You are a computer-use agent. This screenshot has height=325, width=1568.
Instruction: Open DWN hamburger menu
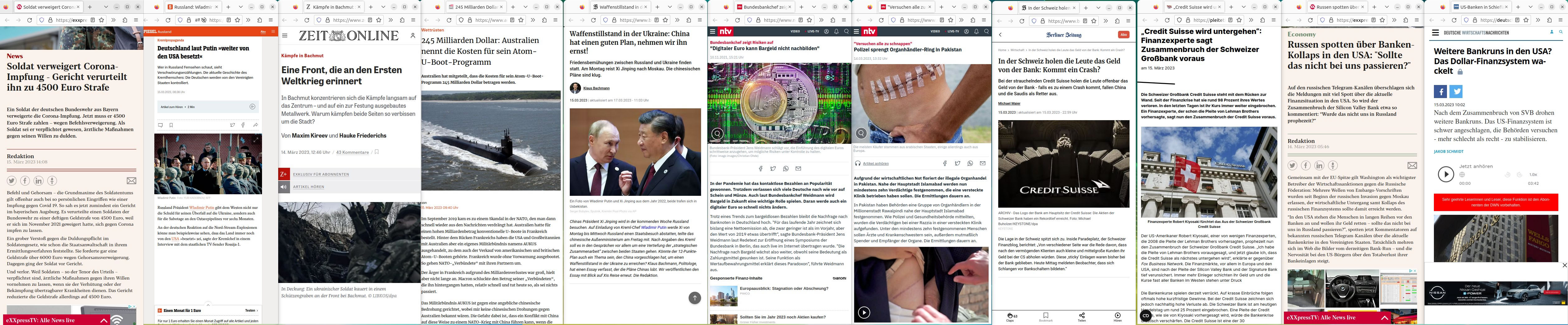[x=1436, y=32]
